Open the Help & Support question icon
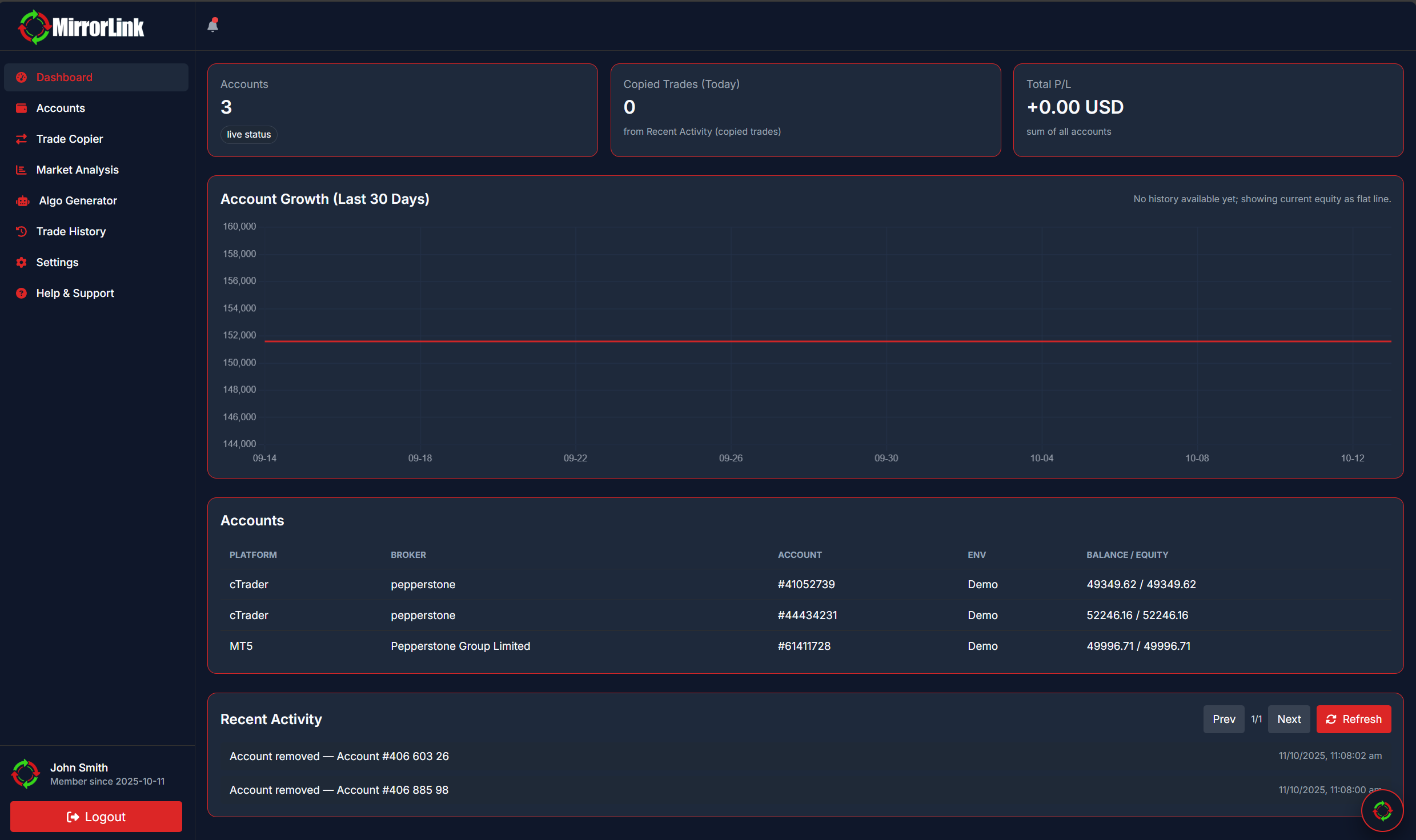The image size is (1416, 840). pos(21,293)
